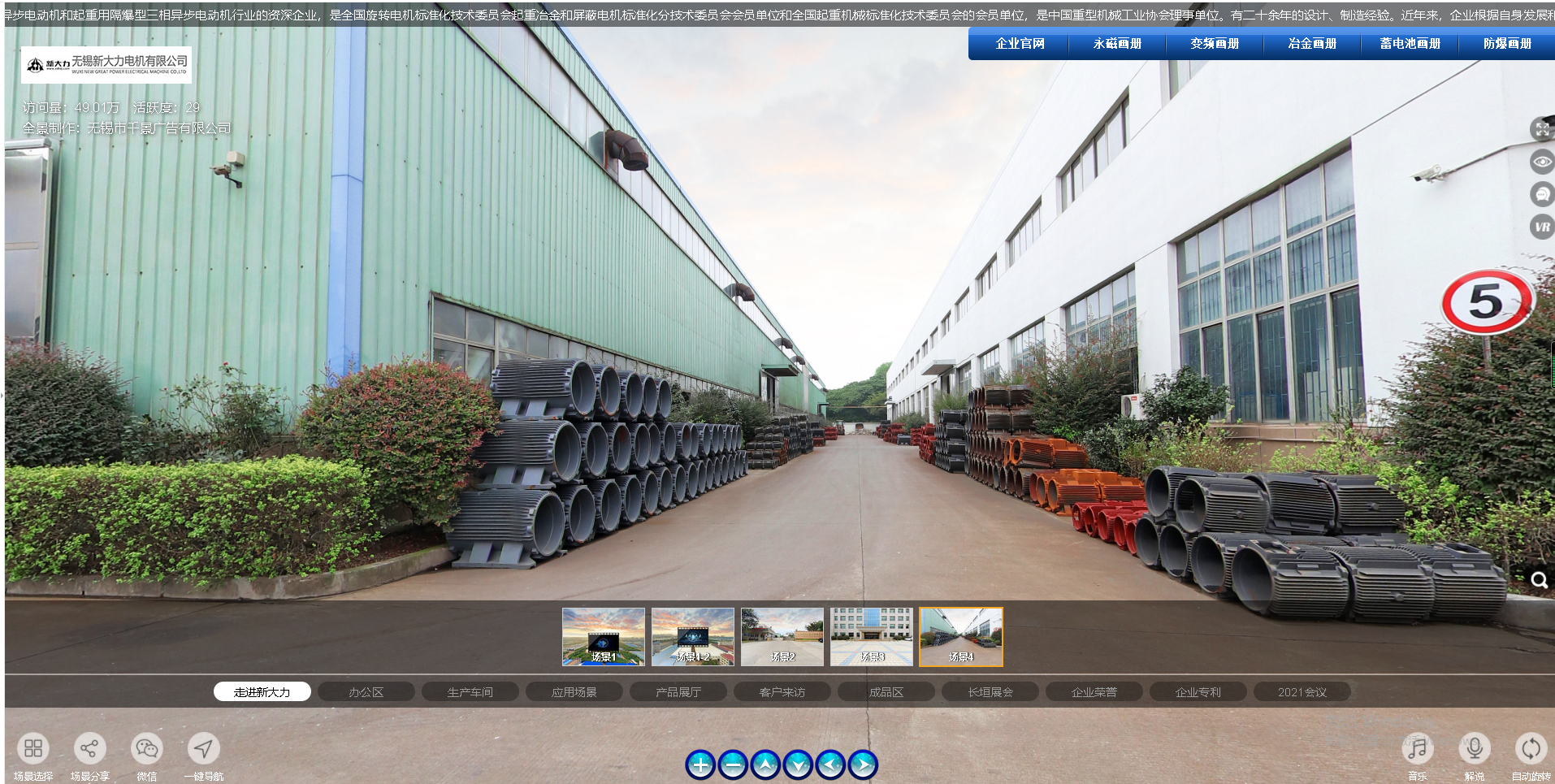The width and height of the screenshot is (1555, 784).
Task: Switch to 产品展厅 category
Action: (678, 691)
